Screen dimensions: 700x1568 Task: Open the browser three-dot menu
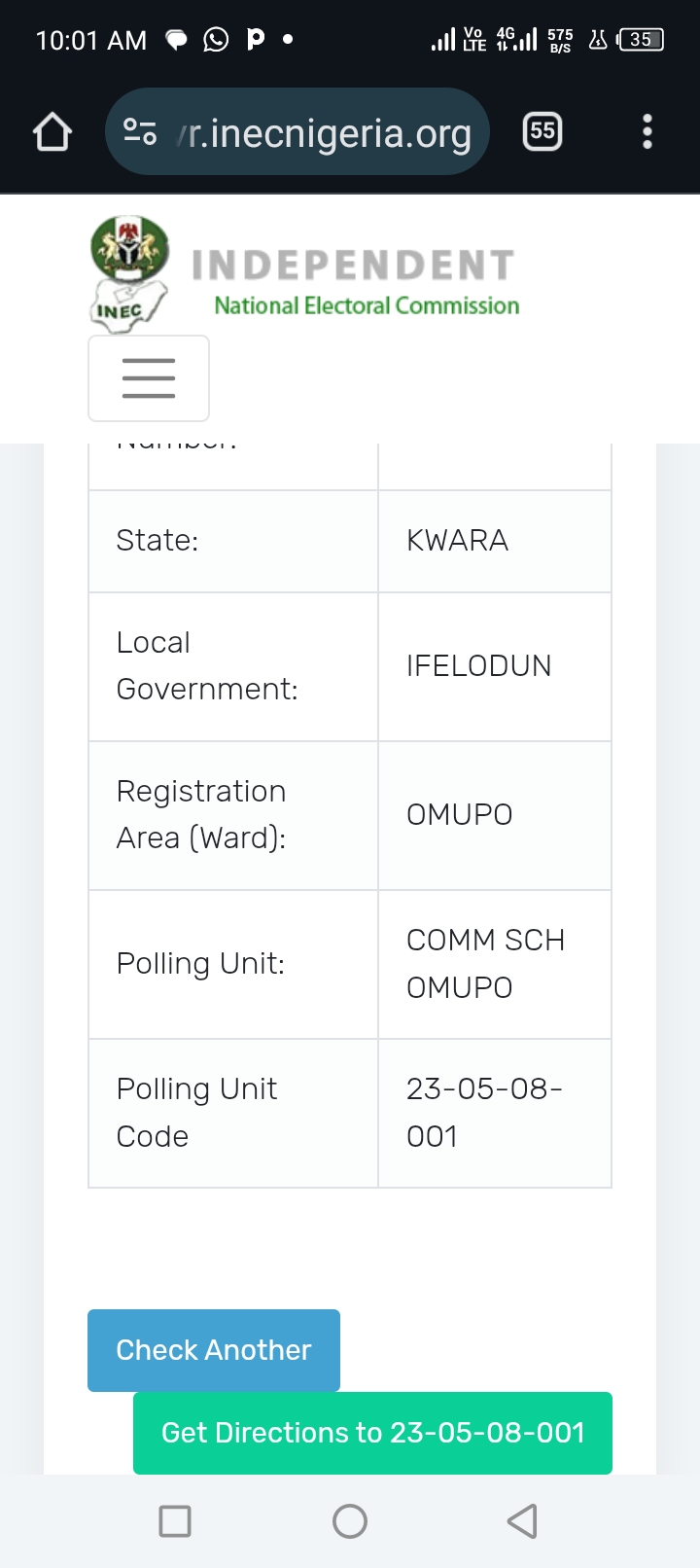point(647,131)
